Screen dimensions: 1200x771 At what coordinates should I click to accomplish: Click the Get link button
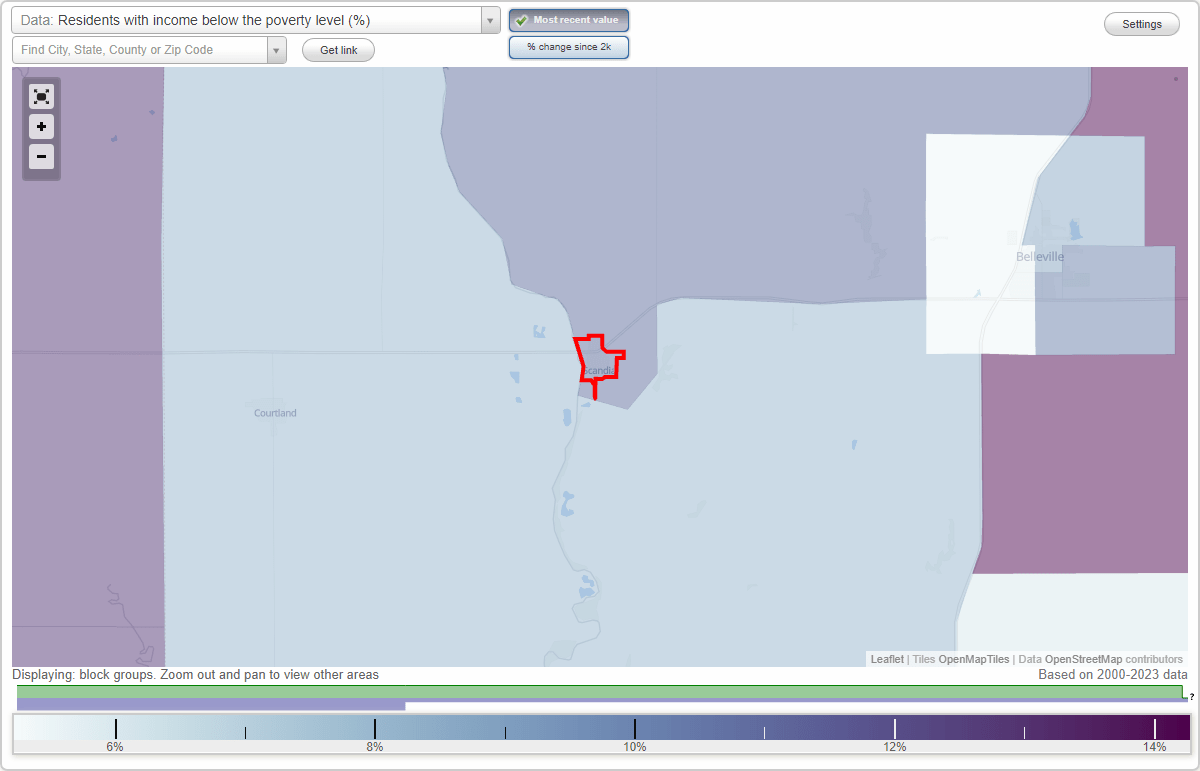[x=338, y=49]
